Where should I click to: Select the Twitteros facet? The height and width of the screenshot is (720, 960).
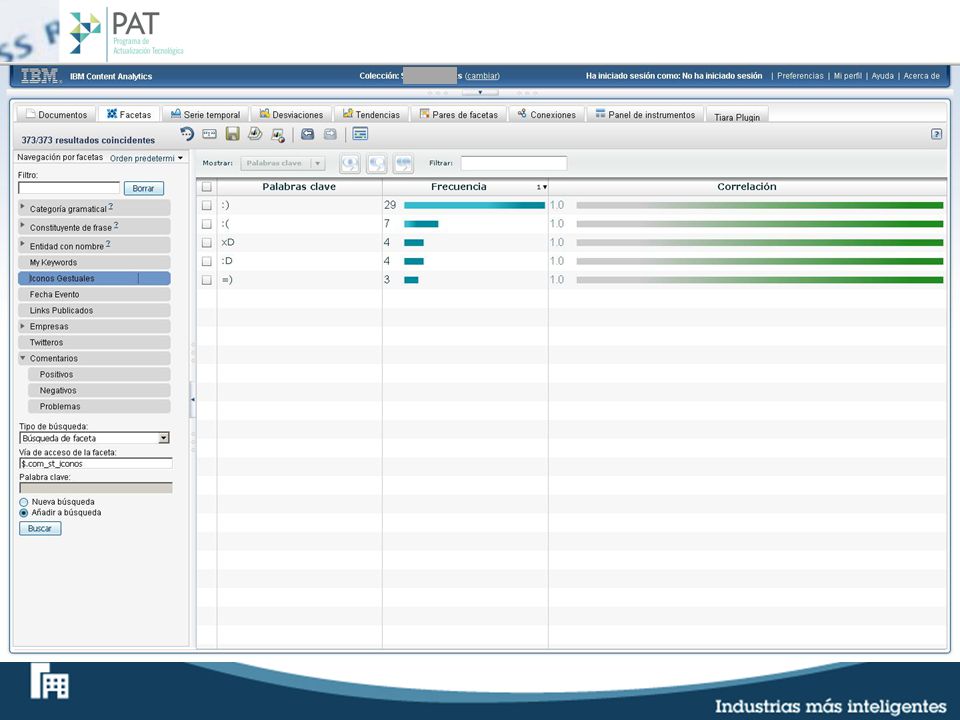tap(94, 342)
